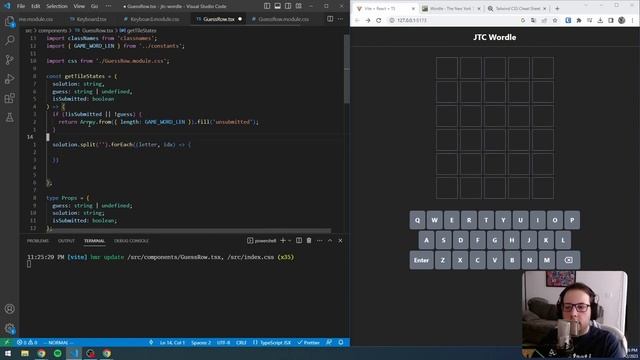Click the Ln 14, Col 1 position indicator

172,342
